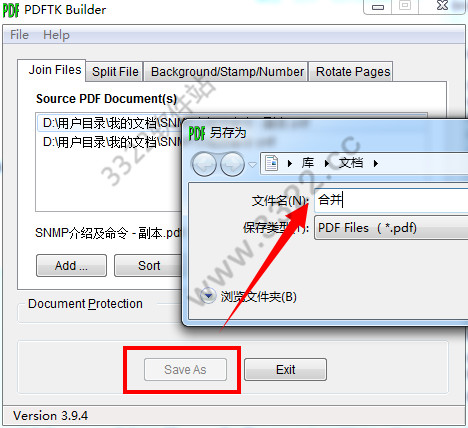Expand the arrow before 库 in breadcrumb
This screenshot has height=428, width=468.
point(290,164)
